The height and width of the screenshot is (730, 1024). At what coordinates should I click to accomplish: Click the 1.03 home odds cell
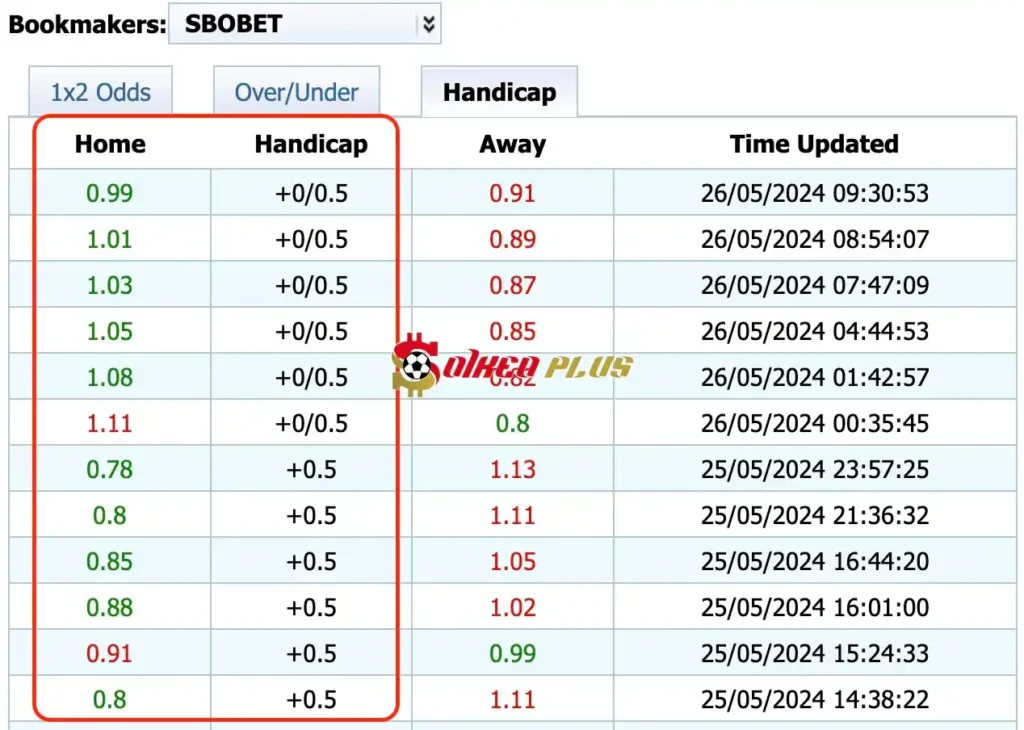pyautogui.click(x=110, y=285)
